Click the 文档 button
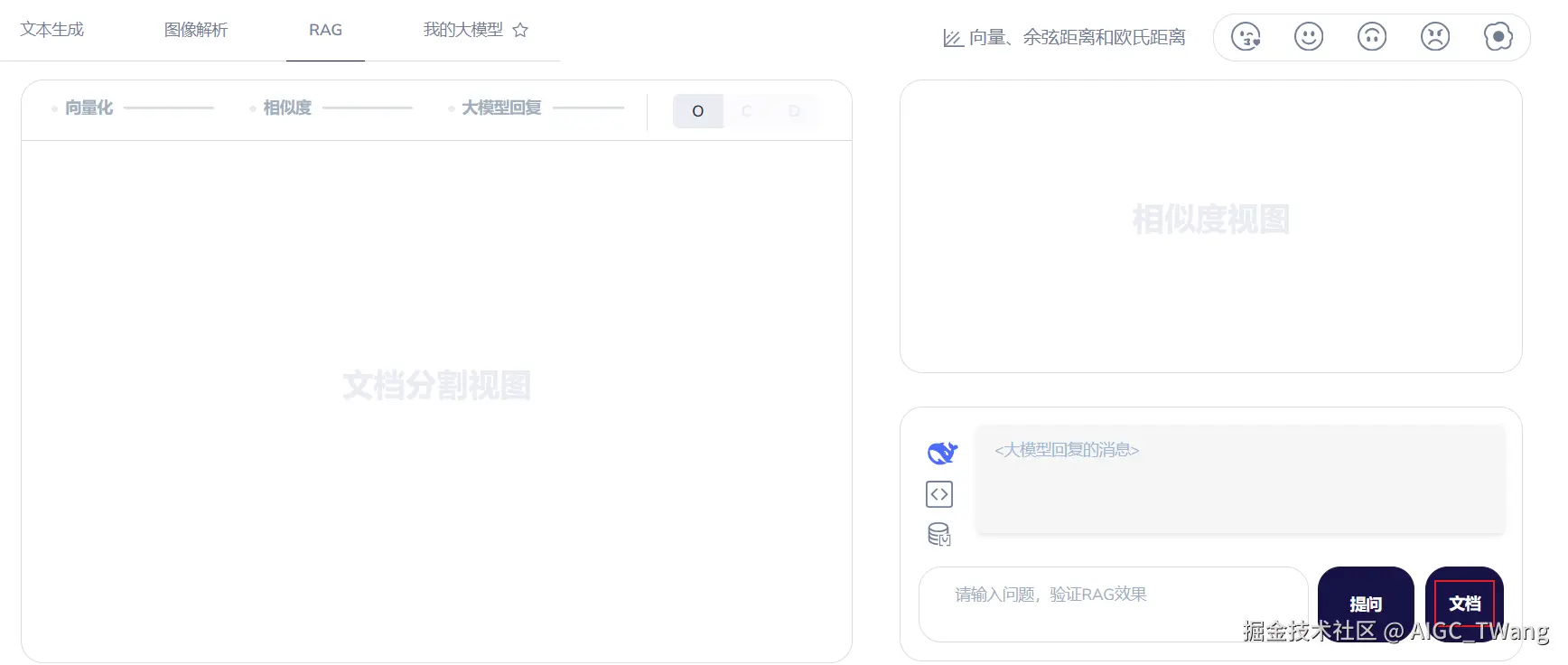The image size is (1568, 665). click(1465, 603)
